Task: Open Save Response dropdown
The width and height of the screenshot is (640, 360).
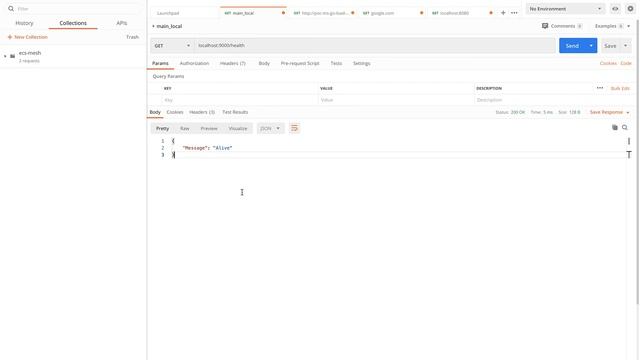Action: click(609, 112)
